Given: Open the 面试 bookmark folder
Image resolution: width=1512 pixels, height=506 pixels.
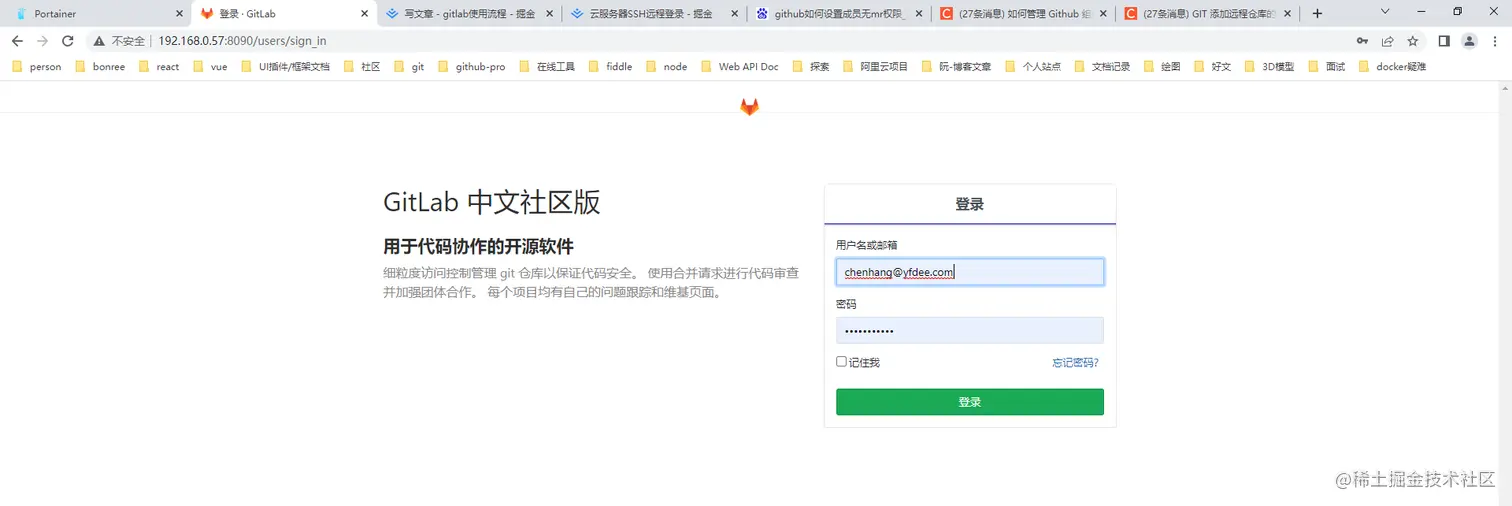Looking at the screenshot, I should pyautogui.click(x=1326, y=67).
